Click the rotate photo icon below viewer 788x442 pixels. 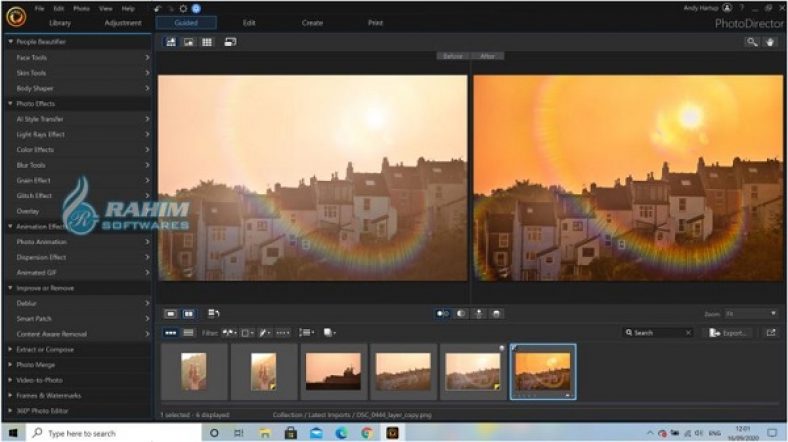pos(214,313)
